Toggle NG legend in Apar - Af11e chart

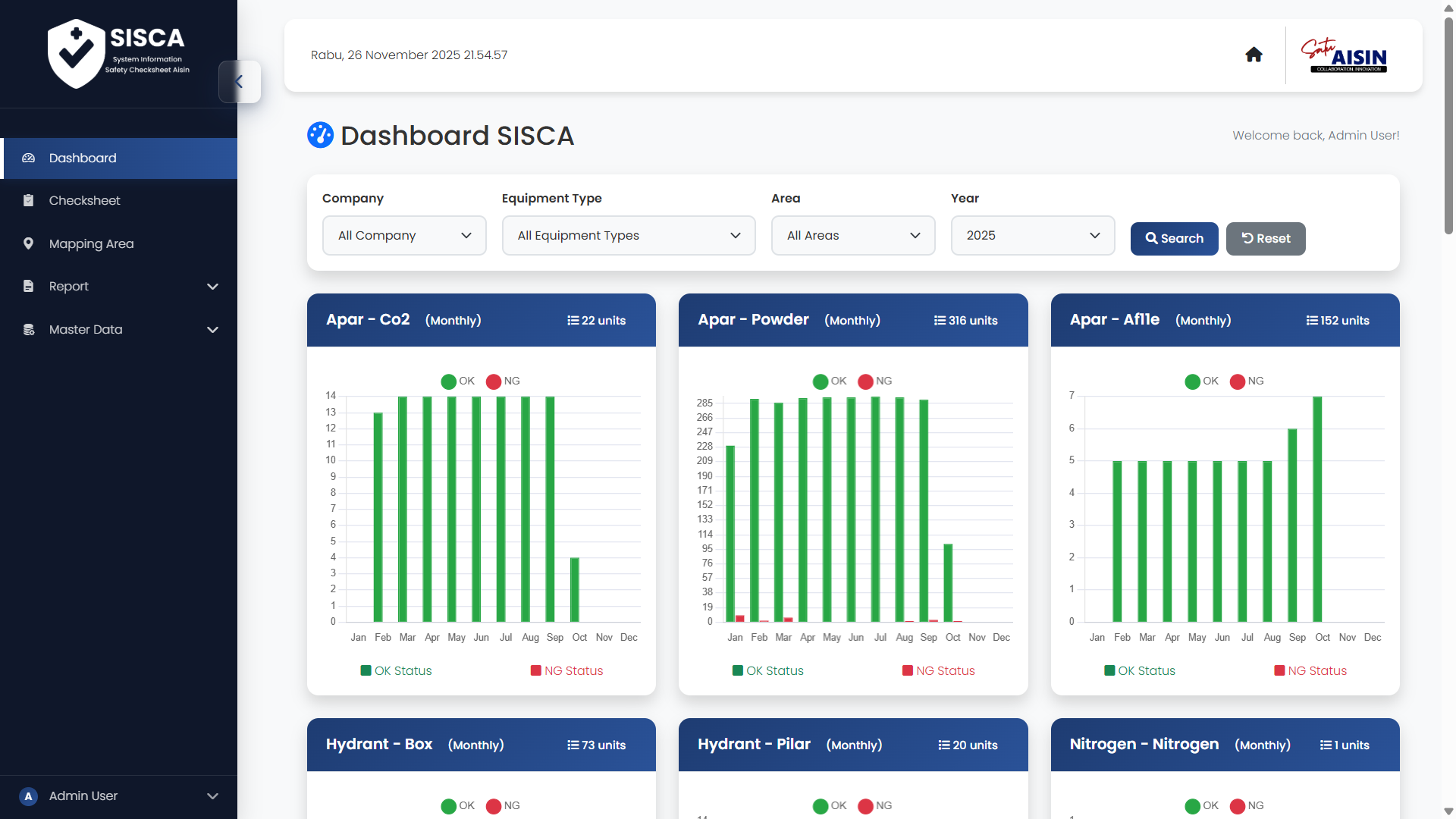coord(1247,381)
